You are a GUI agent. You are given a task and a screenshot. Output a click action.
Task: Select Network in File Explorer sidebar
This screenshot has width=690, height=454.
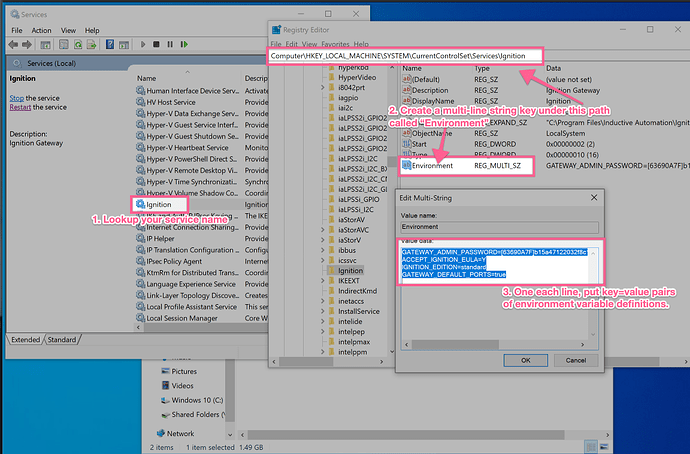pos(180,434)
